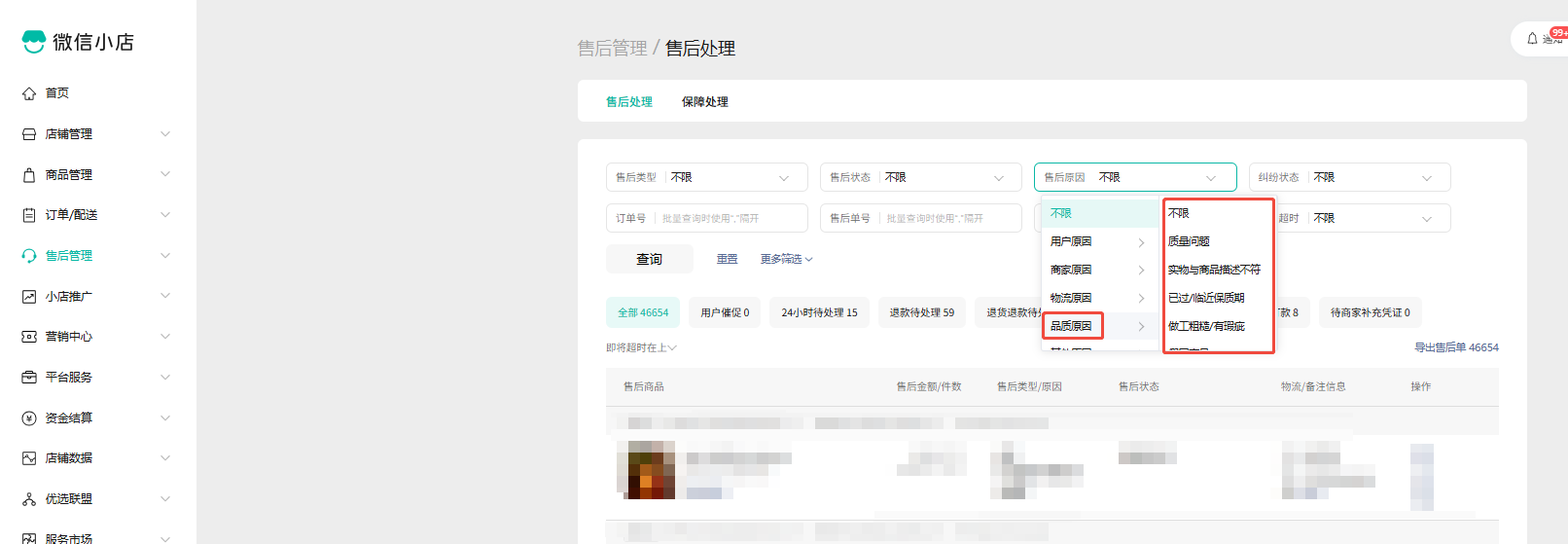
Task: Open the notification bell icon
Action: tap(1532, 39)
